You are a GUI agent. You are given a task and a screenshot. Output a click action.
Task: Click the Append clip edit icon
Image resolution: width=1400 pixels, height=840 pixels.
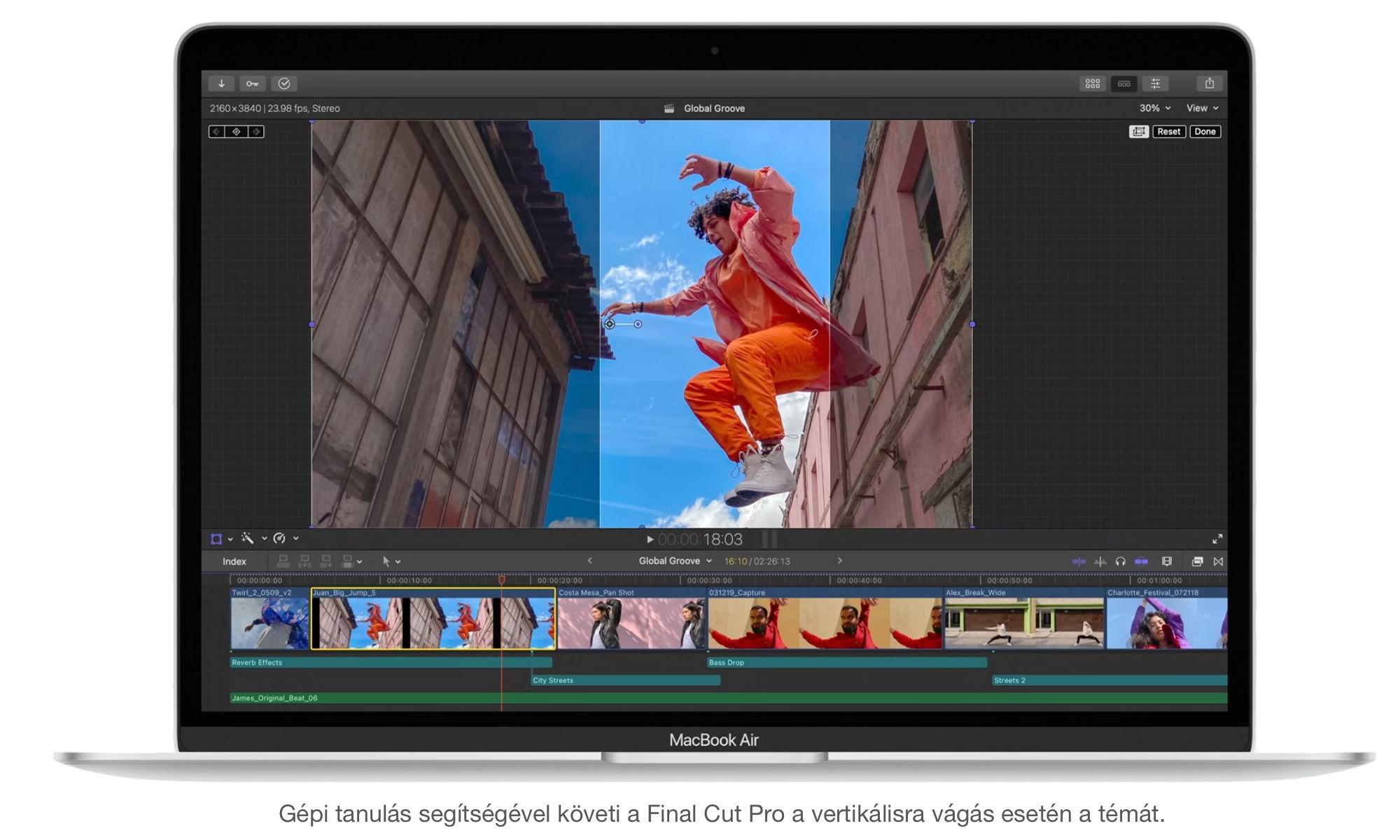coord(325,561)
